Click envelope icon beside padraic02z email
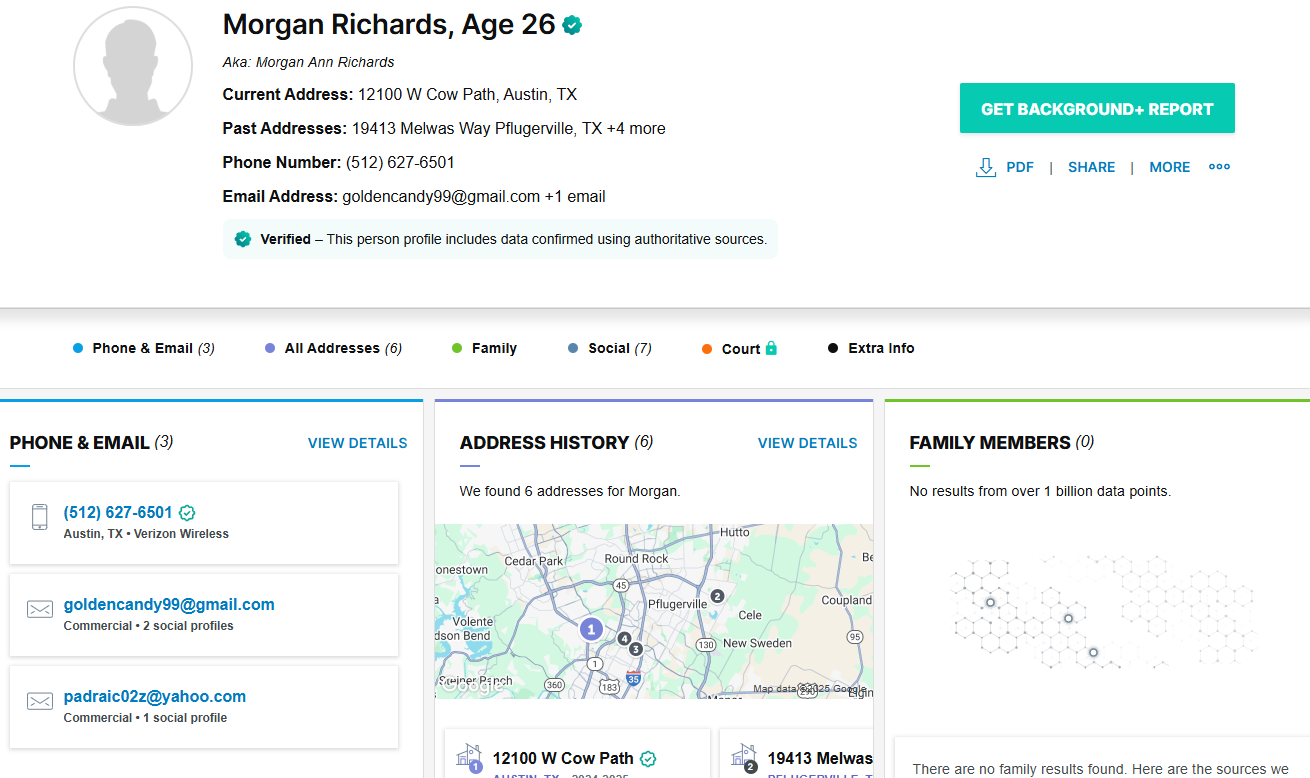1310x778 pixels. coord(40,701)
